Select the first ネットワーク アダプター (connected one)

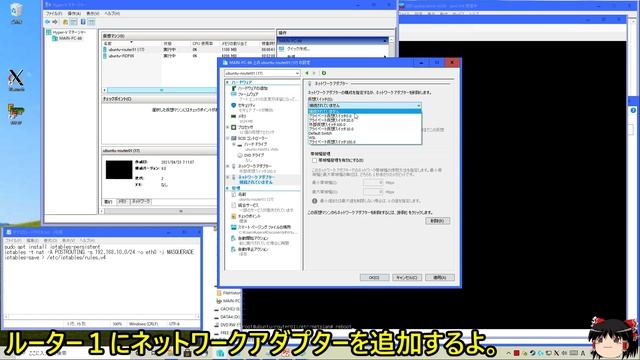(255, 166)
